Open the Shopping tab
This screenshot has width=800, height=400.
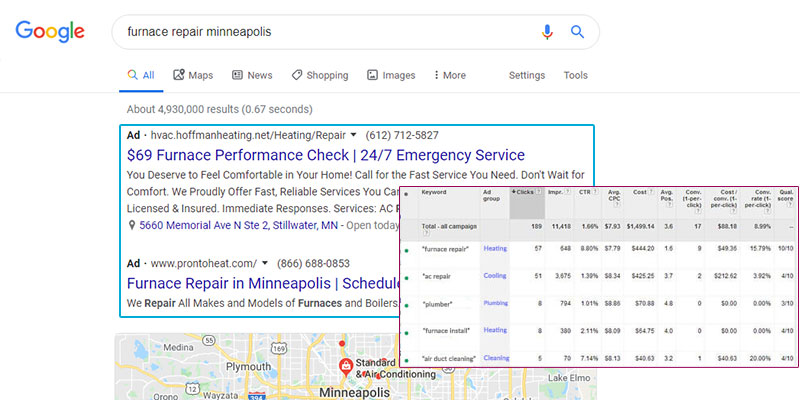pyautogui.click(x=320, y=76)
